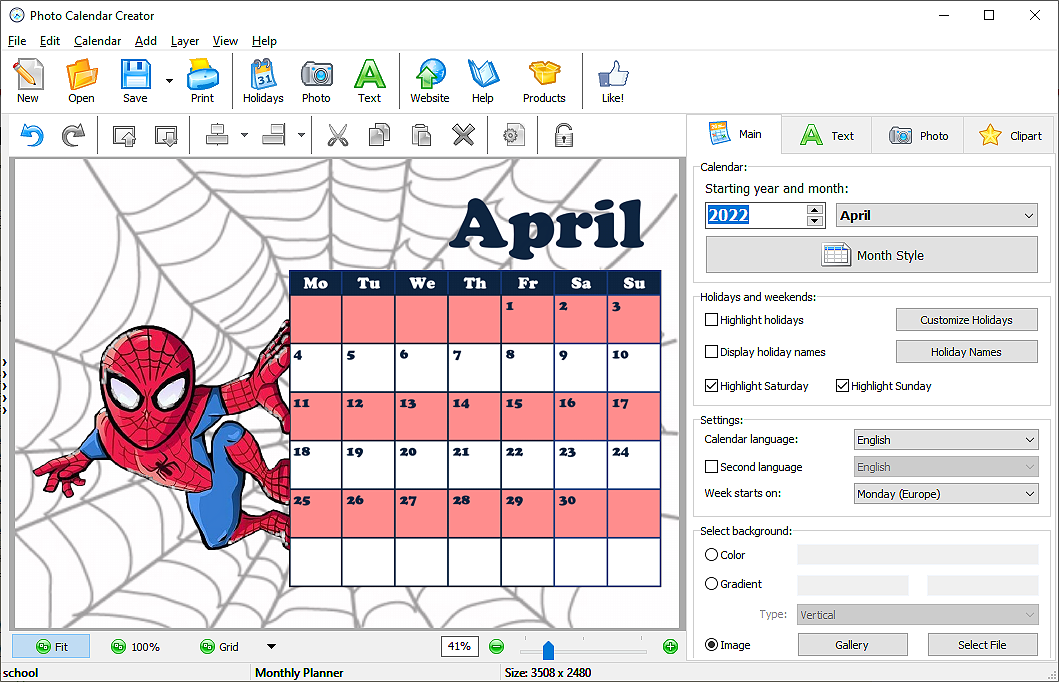Click the horizontal align icon

[x=217, y=134]
